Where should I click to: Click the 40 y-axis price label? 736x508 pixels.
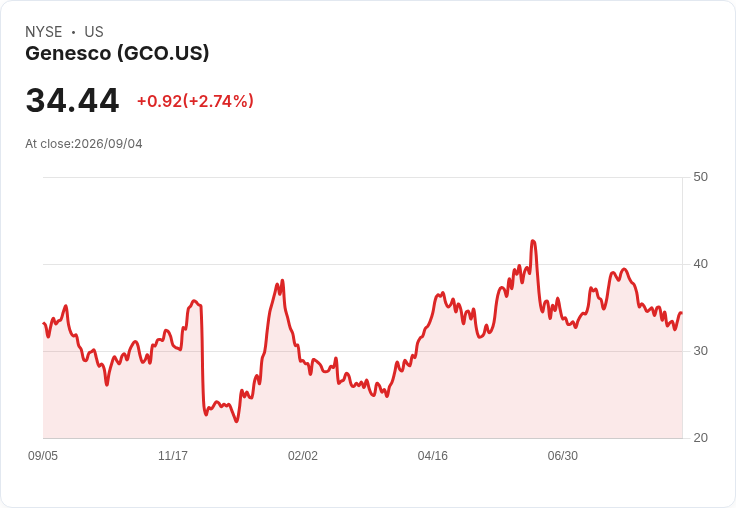tap(700, 264)
